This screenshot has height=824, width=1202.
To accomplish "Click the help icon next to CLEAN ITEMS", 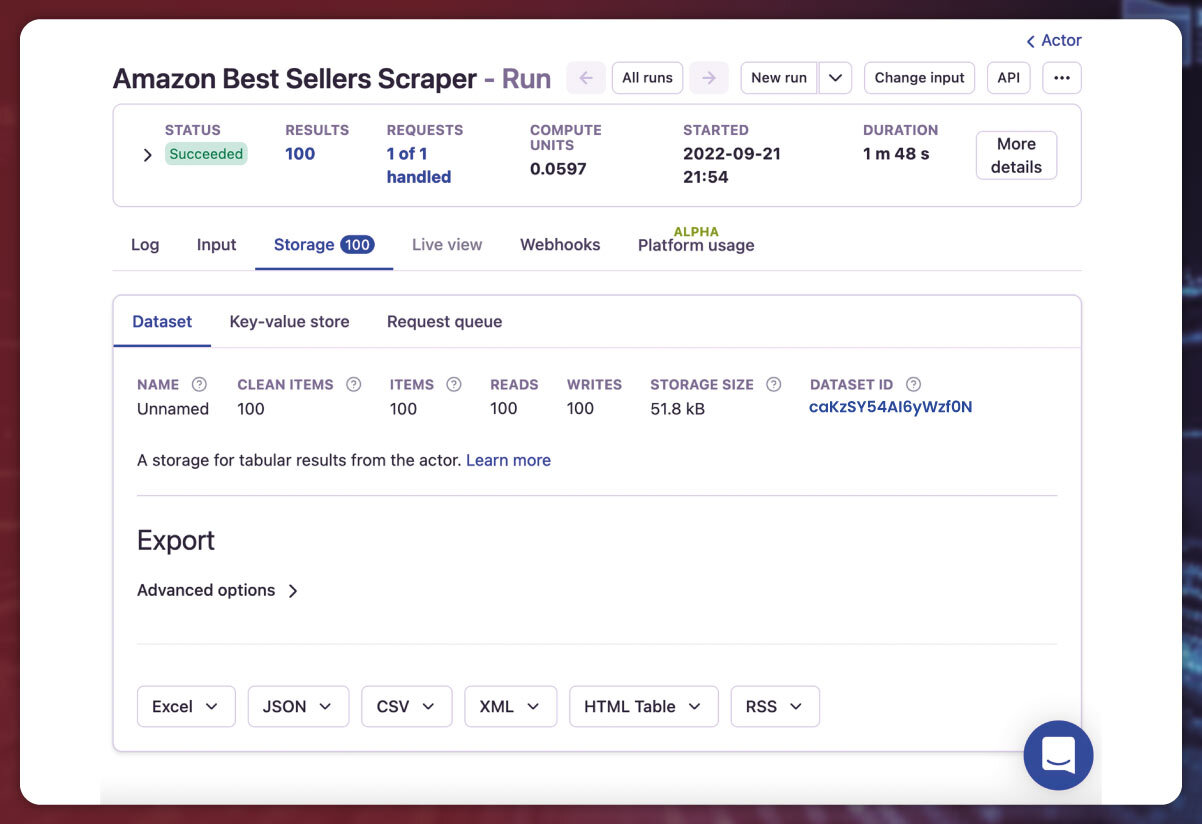I will pyautogui.click(x=353, y=384).
